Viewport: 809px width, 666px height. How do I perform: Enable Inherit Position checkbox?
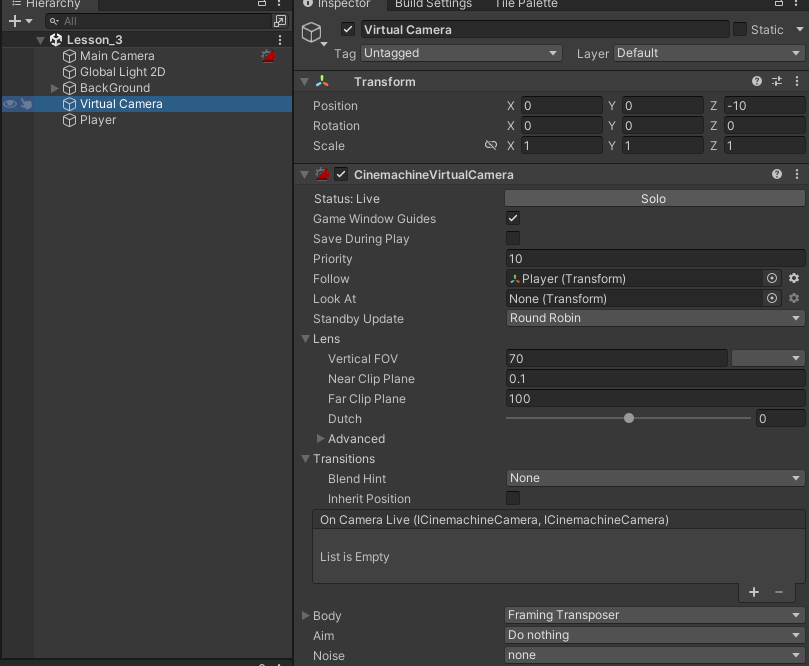pos(512,498)
